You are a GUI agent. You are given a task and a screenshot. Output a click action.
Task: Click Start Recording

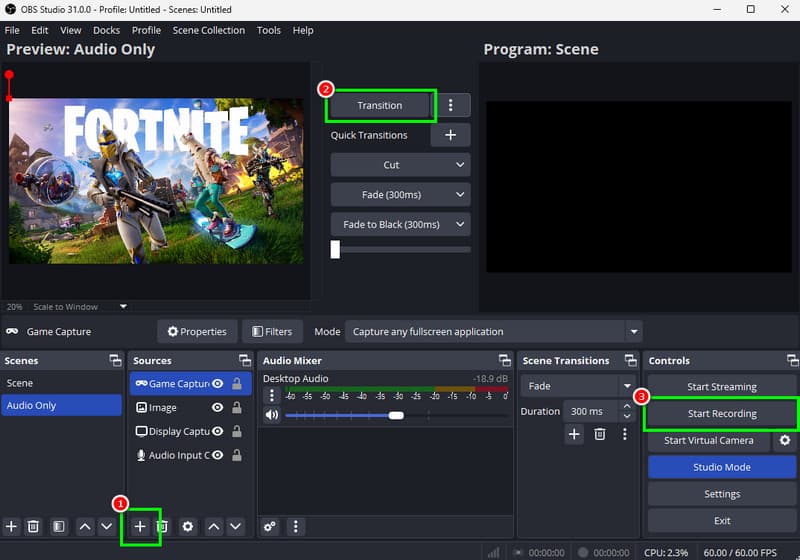pos(722,414)
